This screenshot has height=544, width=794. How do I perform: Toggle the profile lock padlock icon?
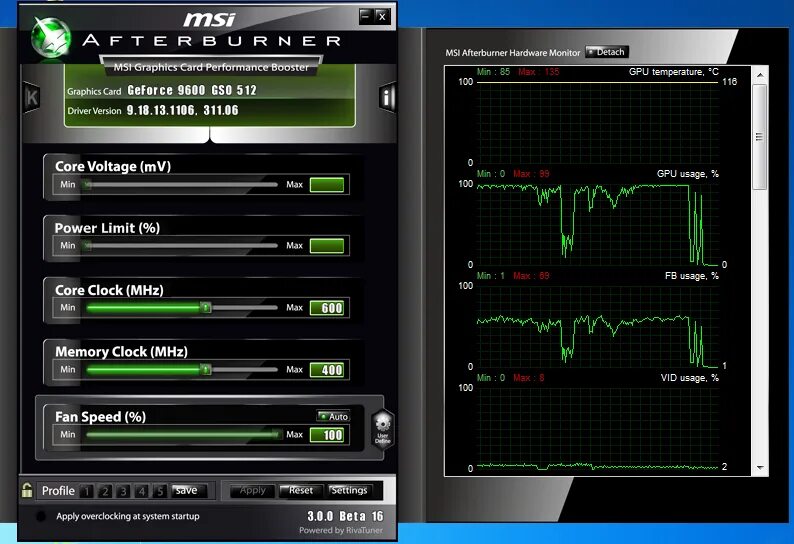[27, 490]
